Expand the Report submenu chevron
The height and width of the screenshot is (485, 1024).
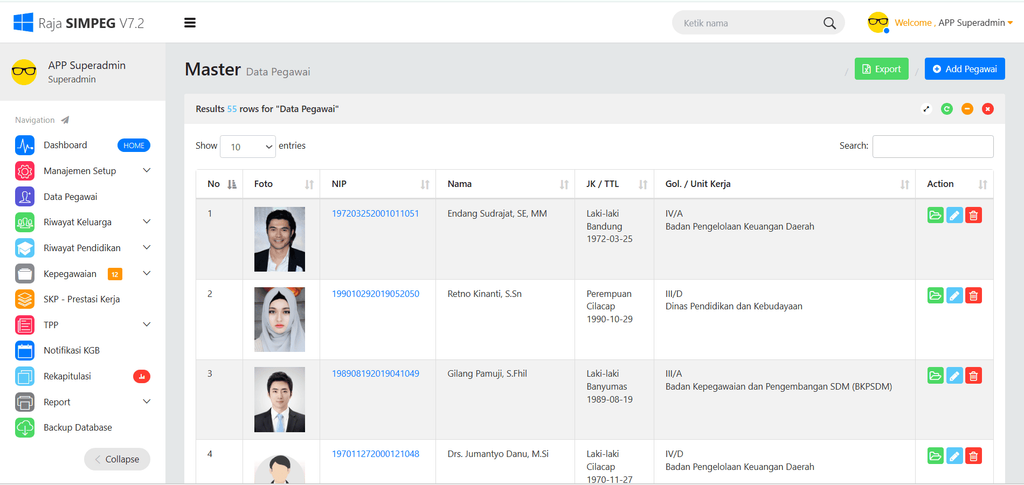click(x=147, y=401)
